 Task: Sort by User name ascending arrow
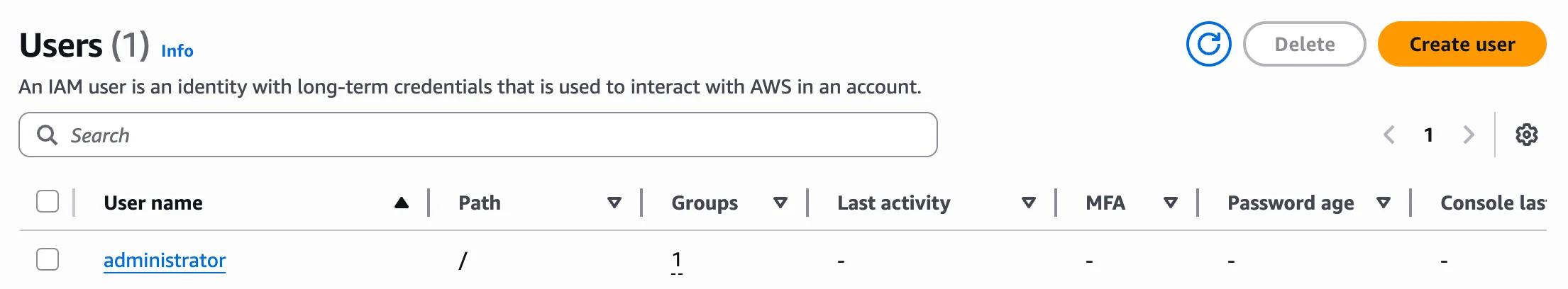pyautogui.click(x=402, y=203)
